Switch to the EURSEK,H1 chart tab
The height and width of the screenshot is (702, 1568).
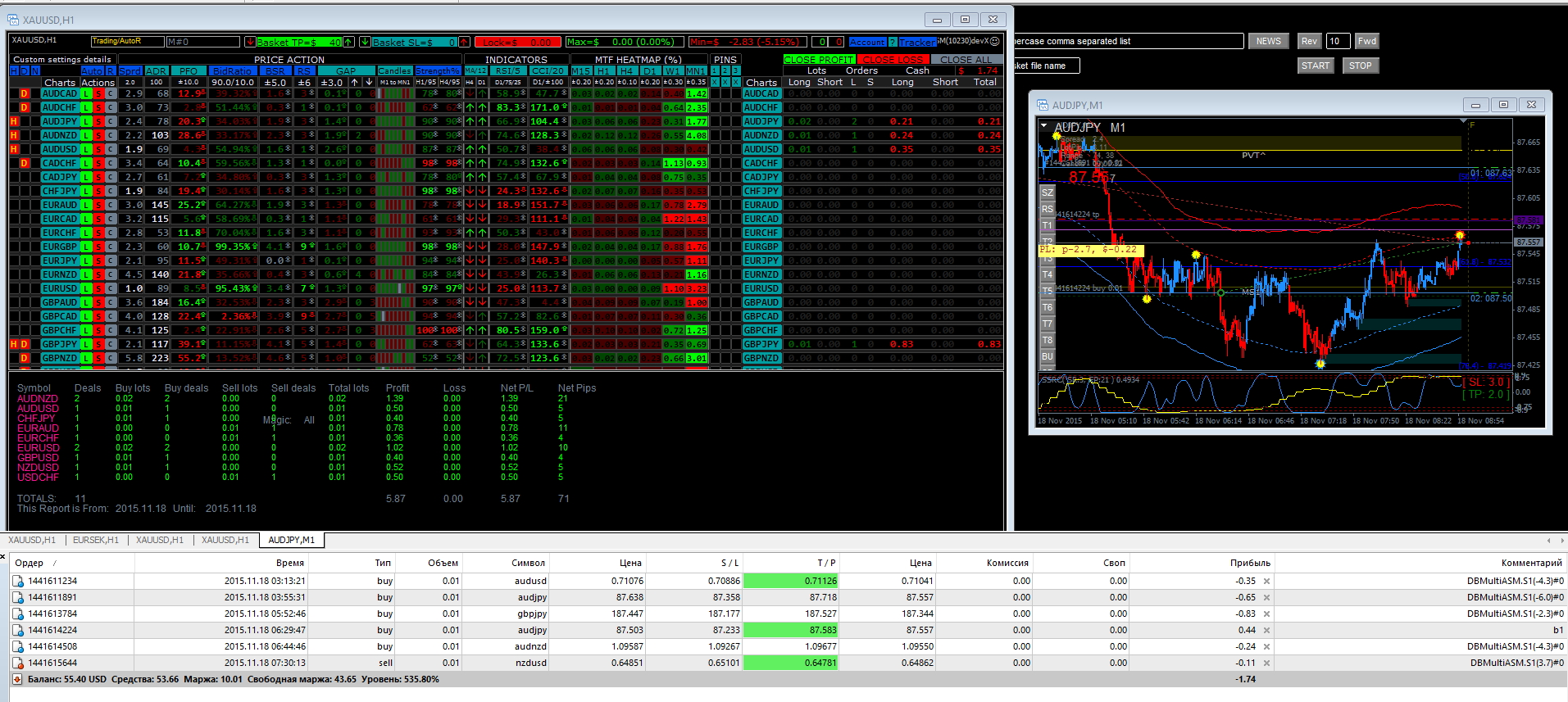[x=96, y=541]
